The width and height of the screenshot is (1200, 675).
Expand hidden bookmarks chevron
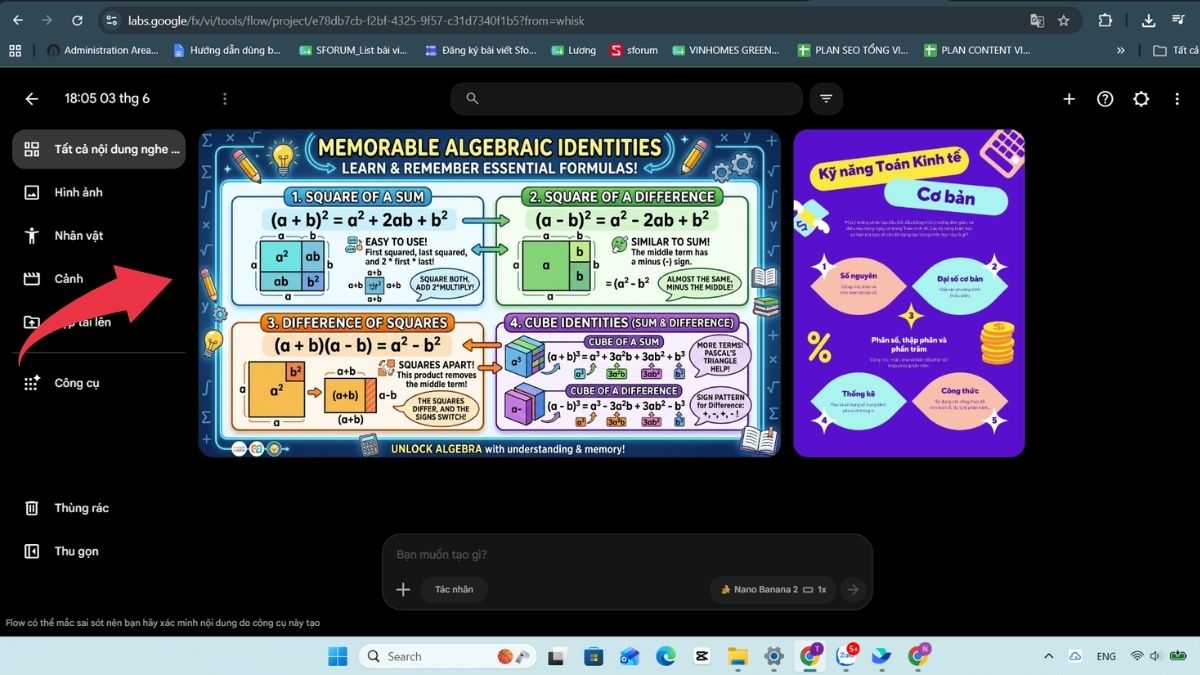pyautogui.click(x=1120, y=50)
